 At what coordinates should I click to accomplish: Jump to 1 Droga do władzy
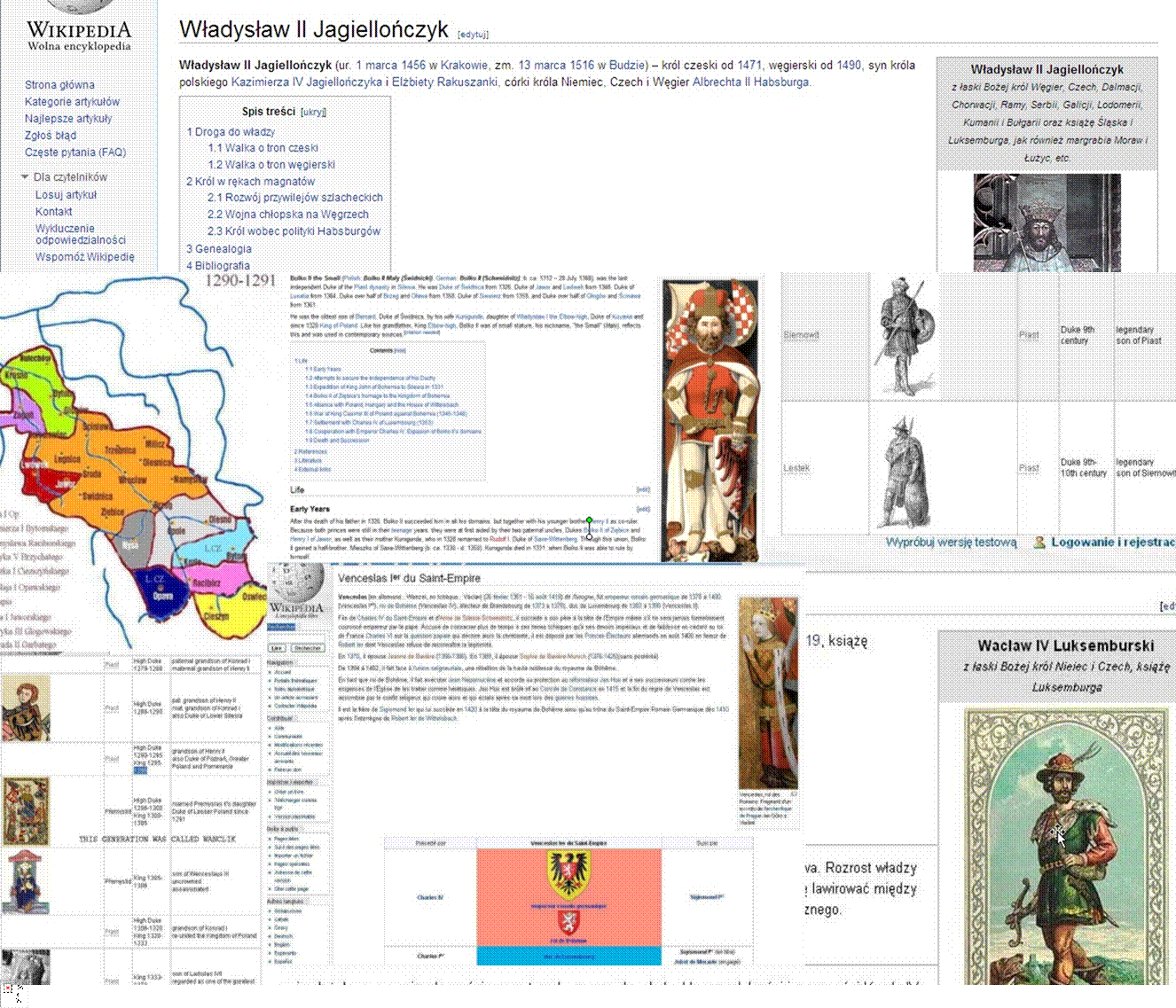231,132
